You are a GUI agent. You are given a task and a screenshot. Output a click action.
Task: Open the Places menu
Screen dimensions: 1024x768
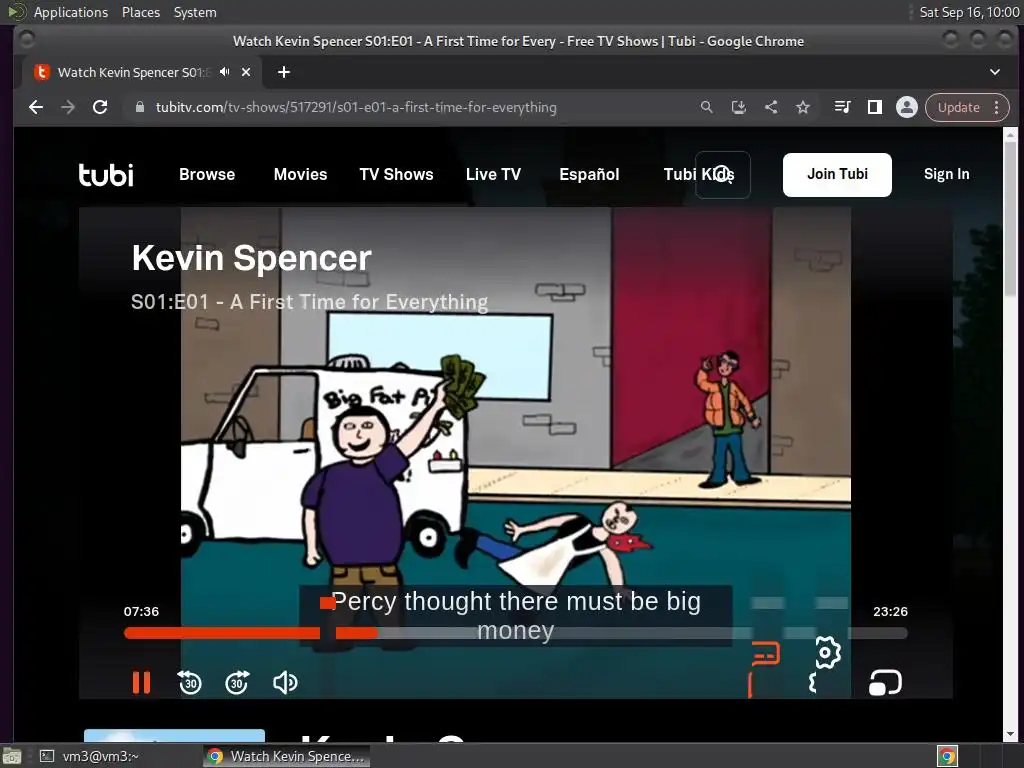click(141, 12)
